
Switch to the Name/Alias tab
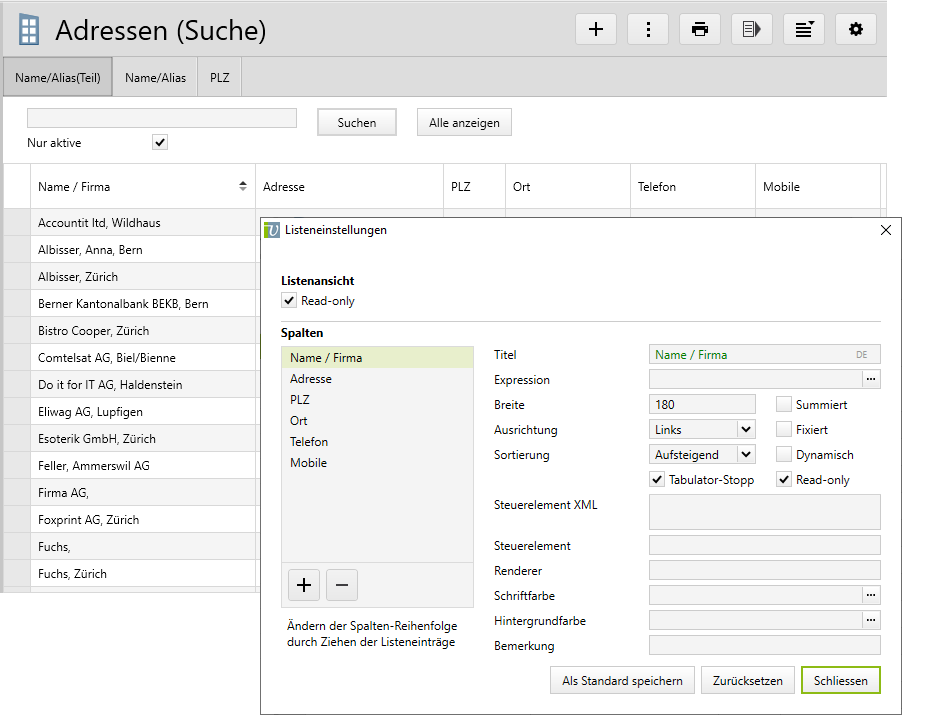[x=155, y=78]
